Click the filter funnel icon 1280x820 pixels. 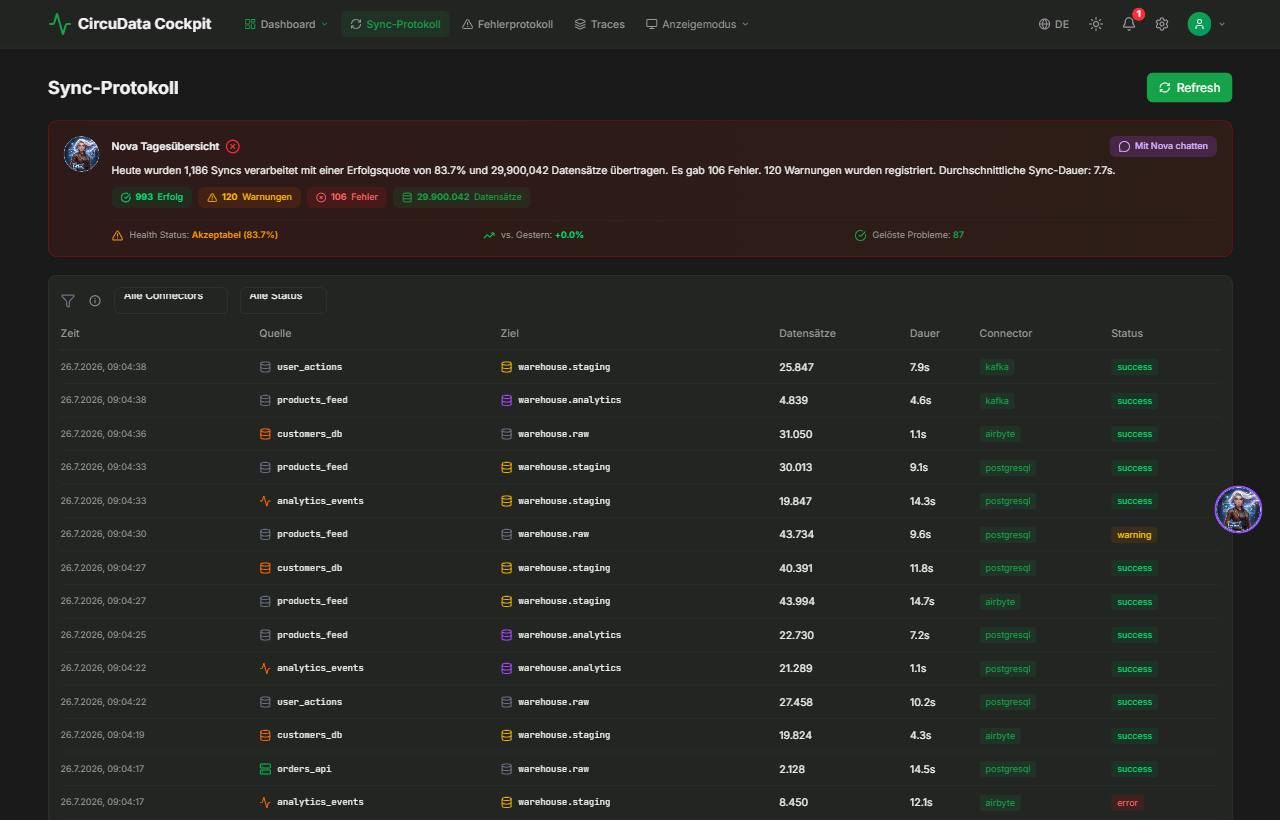click(x=68, y=300)
